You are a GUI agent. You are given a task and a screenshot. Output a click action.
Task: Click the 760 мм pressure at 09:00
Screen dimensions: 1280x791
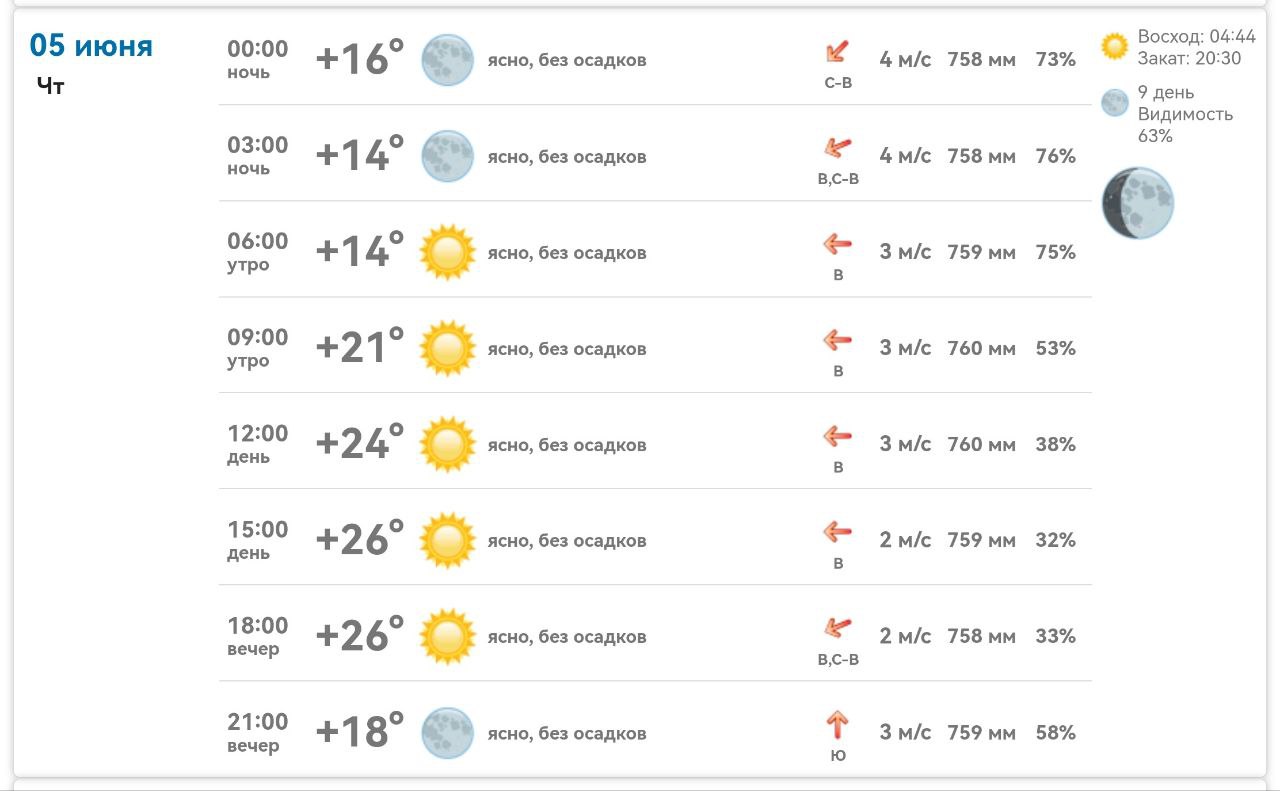(981, 348)
